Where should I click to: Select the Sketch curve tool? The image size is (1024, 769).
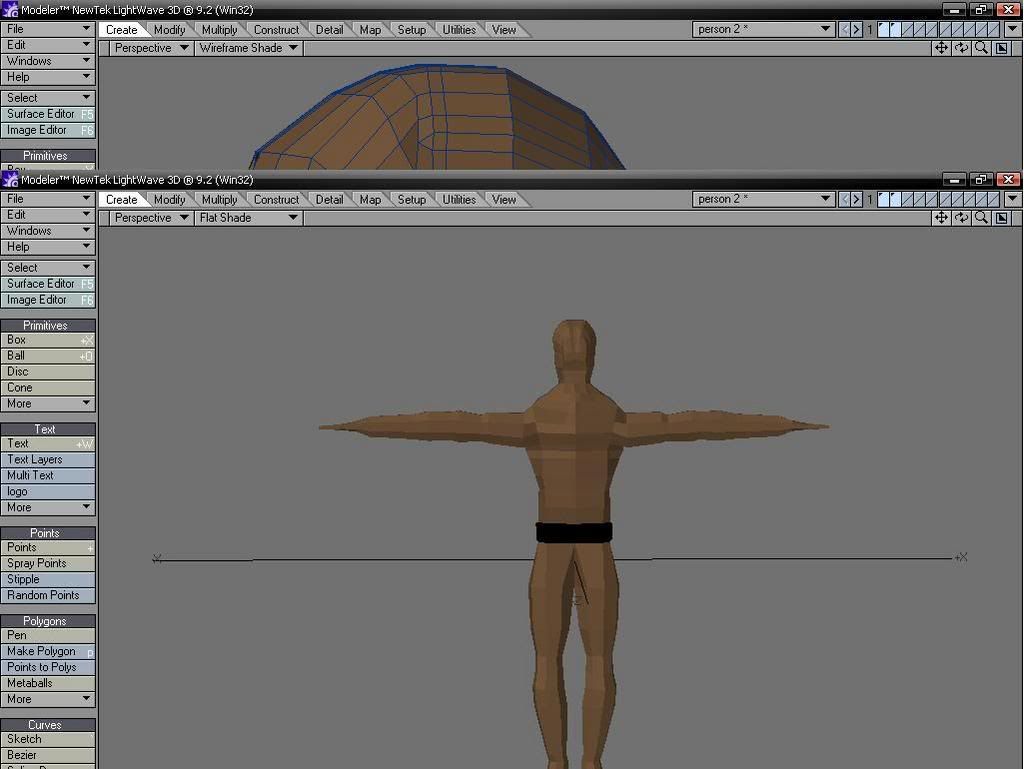pyautogui.click(x=48, y=739)
